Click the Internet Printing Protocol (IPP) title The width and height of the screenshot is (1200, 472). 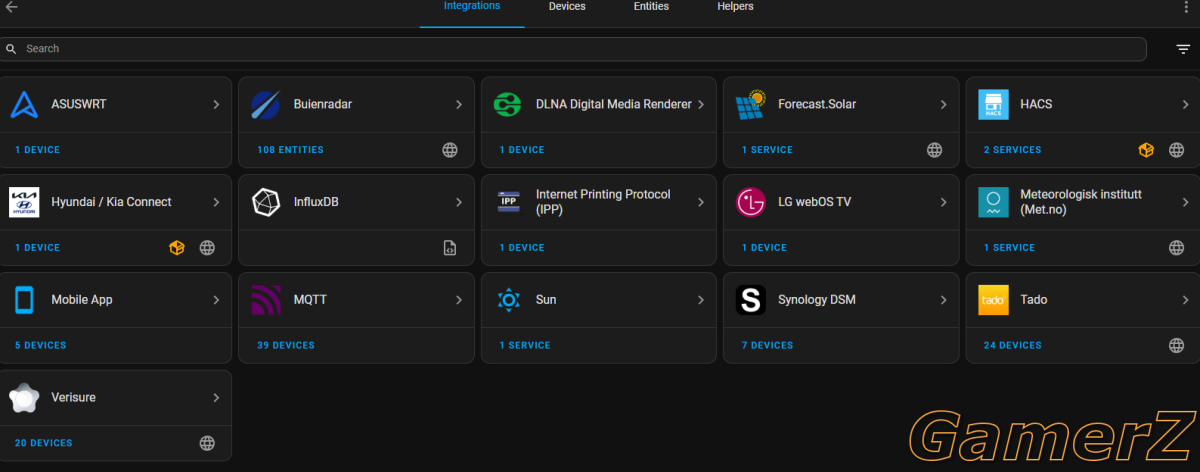[603, 202]
